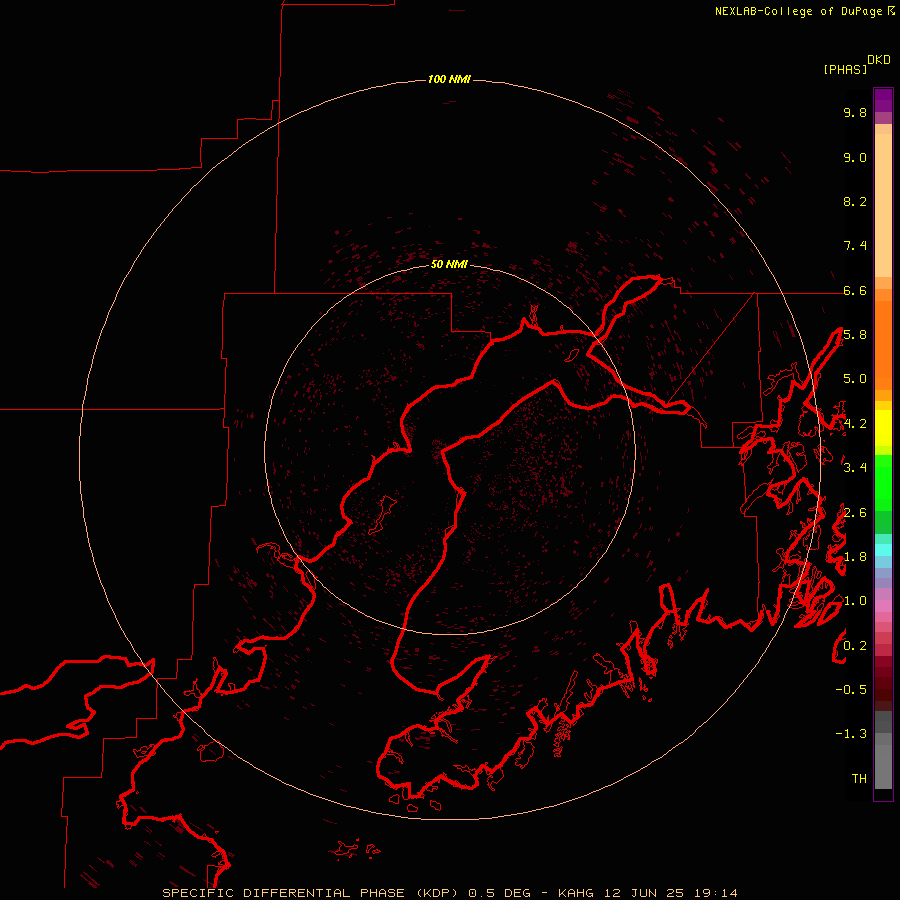900x900 pixels.
Task: Click the bright yellow color bar segment
Action: tap(883, 428)
